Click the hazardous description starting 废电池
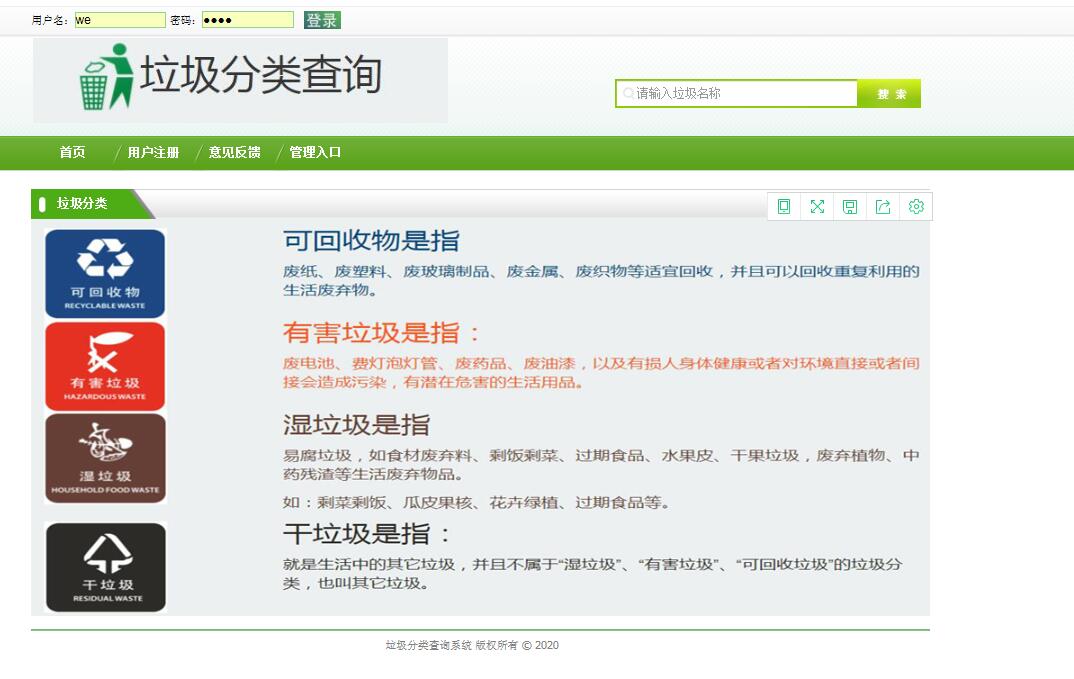 coord(601,372)
